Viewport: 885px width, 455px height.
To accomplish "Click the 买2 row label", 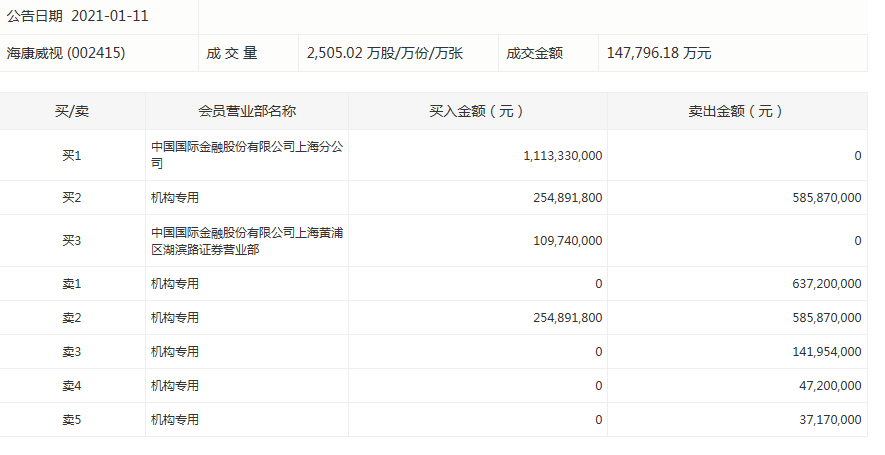I will tap(72, 198).
